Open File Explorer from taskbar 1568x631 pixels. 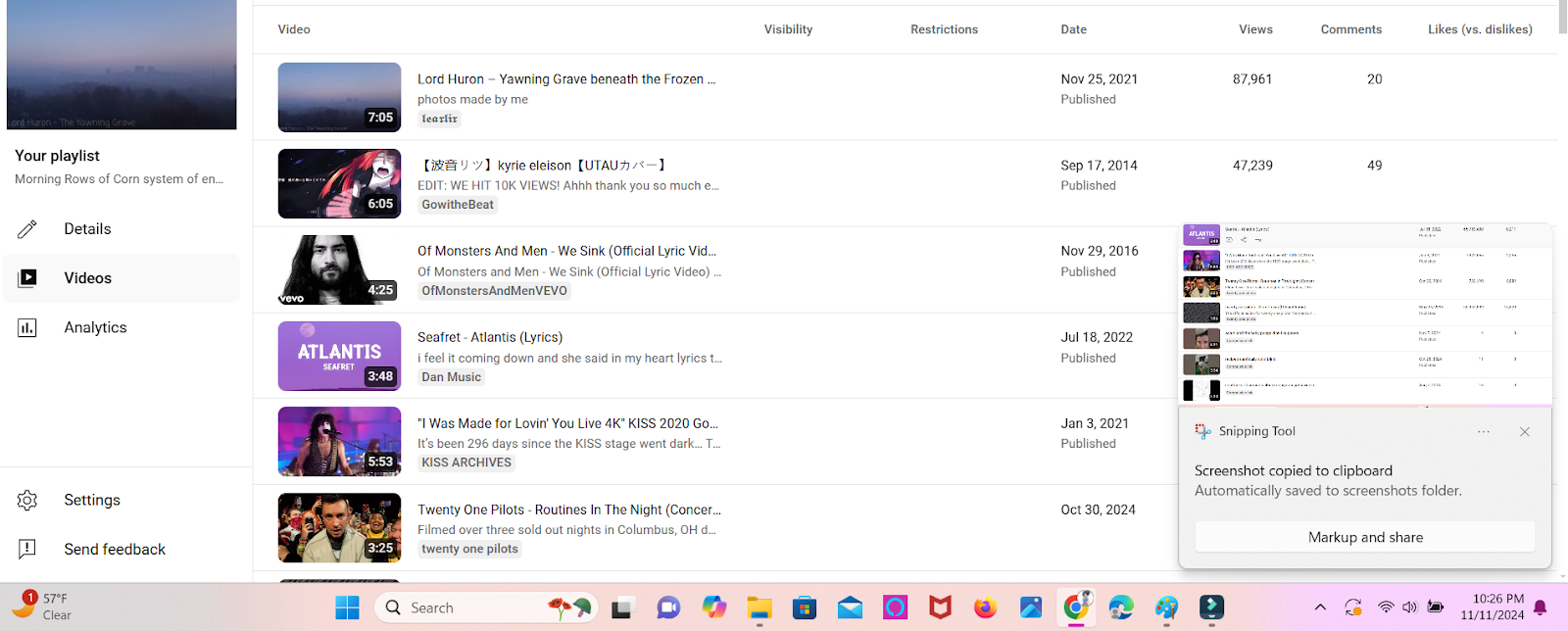click(759, 607)
